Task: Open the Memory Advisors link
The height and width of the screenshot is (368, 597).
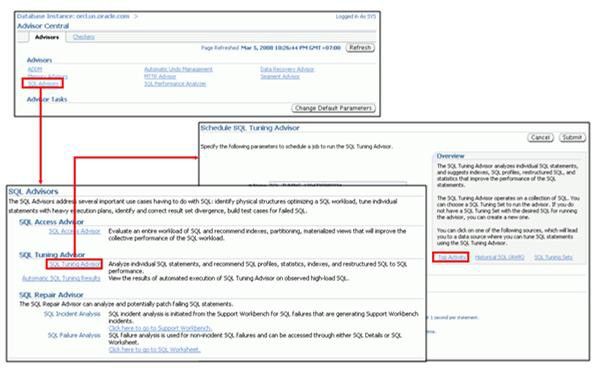Action: click(48, 76)
